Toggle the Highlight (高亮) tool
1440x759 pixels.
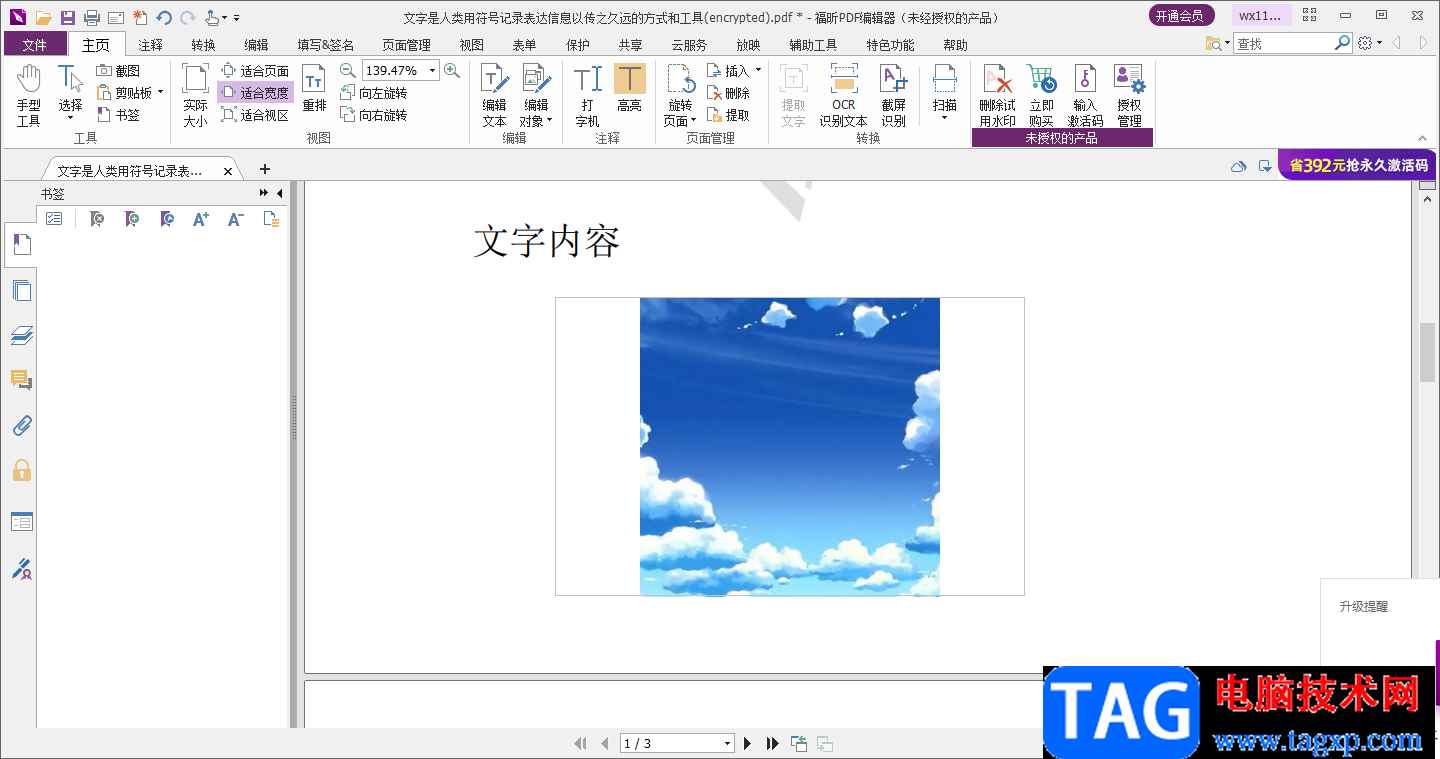(x=629, y=90)
